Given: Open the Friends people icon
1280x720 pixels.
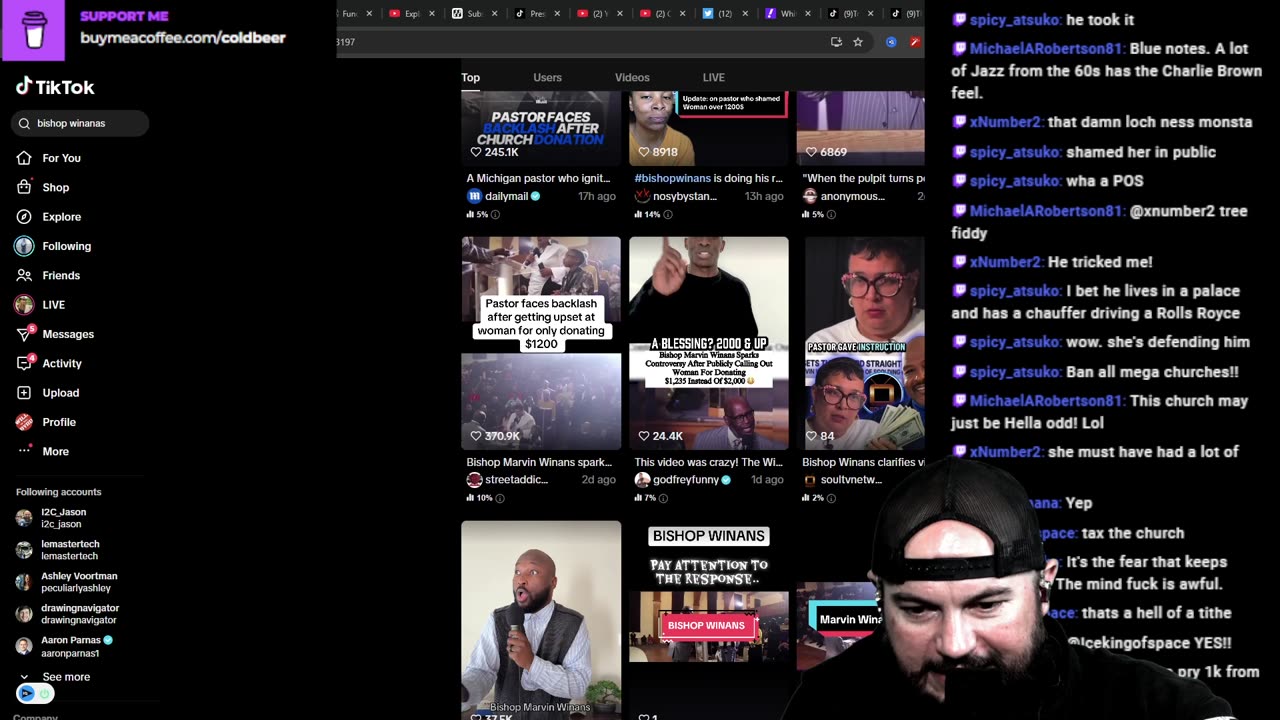Looking at the screenshot, I should tap(24, 275).
